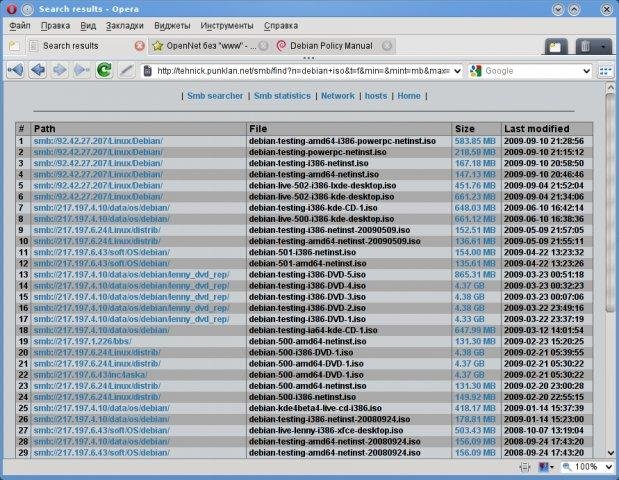Open the Виджеты menu

[172, 26]
